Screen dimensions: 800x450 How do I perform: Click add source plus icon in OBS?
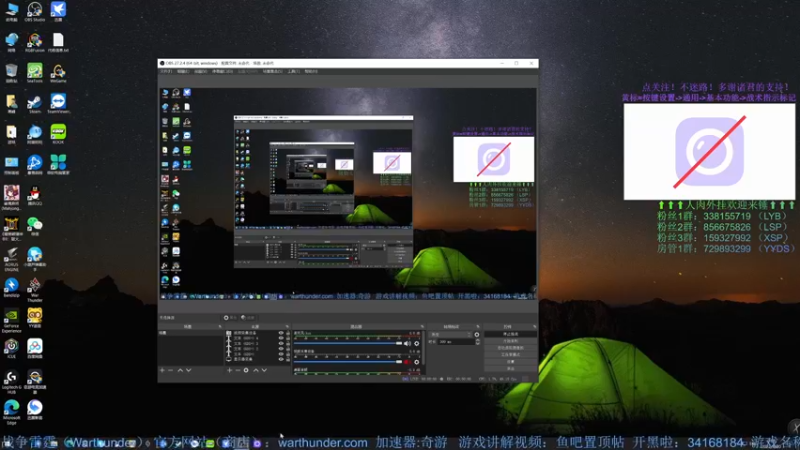(x=230, y=370)
